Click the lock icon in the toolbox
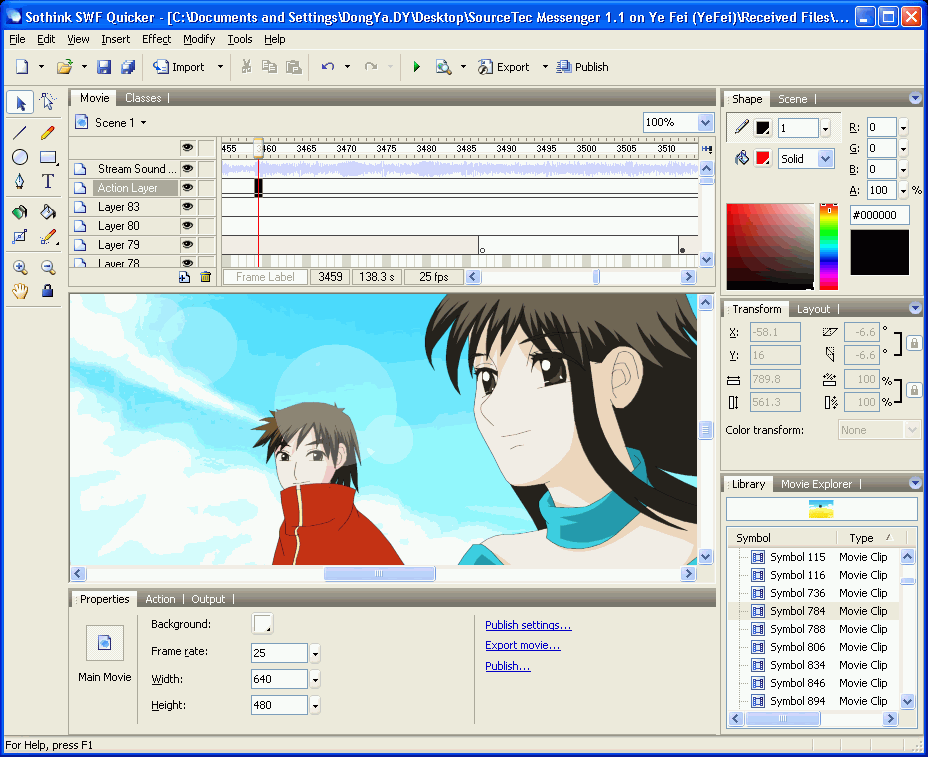This screenshot has height=757, width=928. coord(48,291)
